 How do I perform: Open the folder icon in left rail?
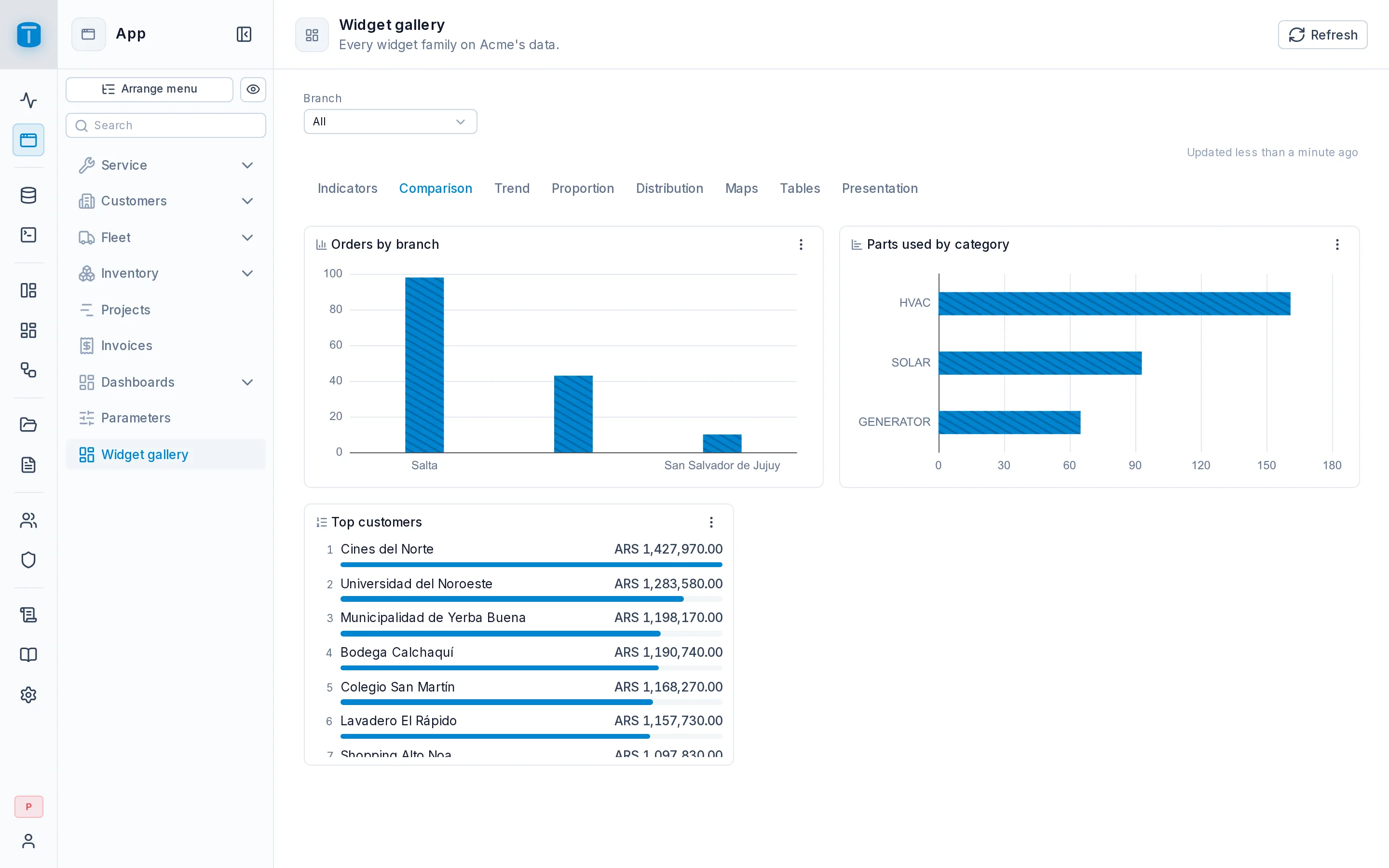[28, 425]
